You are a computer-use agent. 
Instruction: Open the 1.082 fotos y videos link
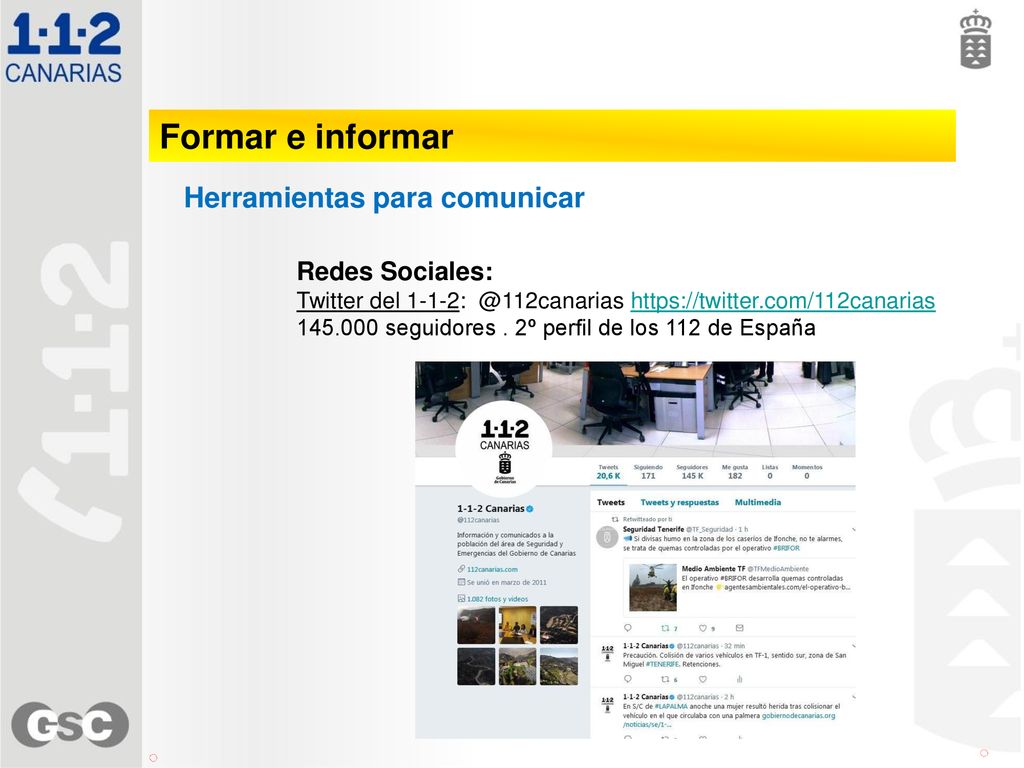(x=498, y=599)
